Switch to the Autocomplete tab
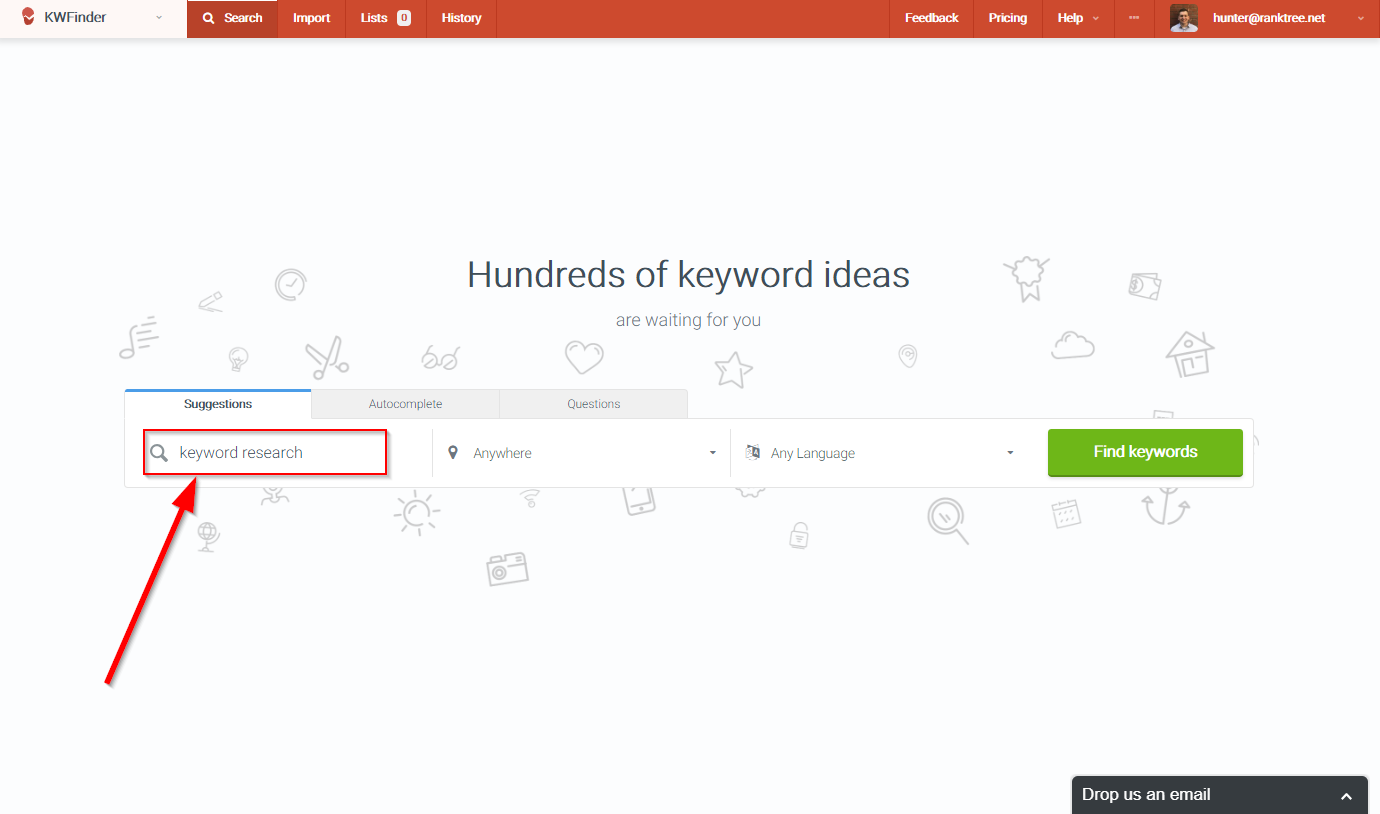1380x814 pixels. 405,403
